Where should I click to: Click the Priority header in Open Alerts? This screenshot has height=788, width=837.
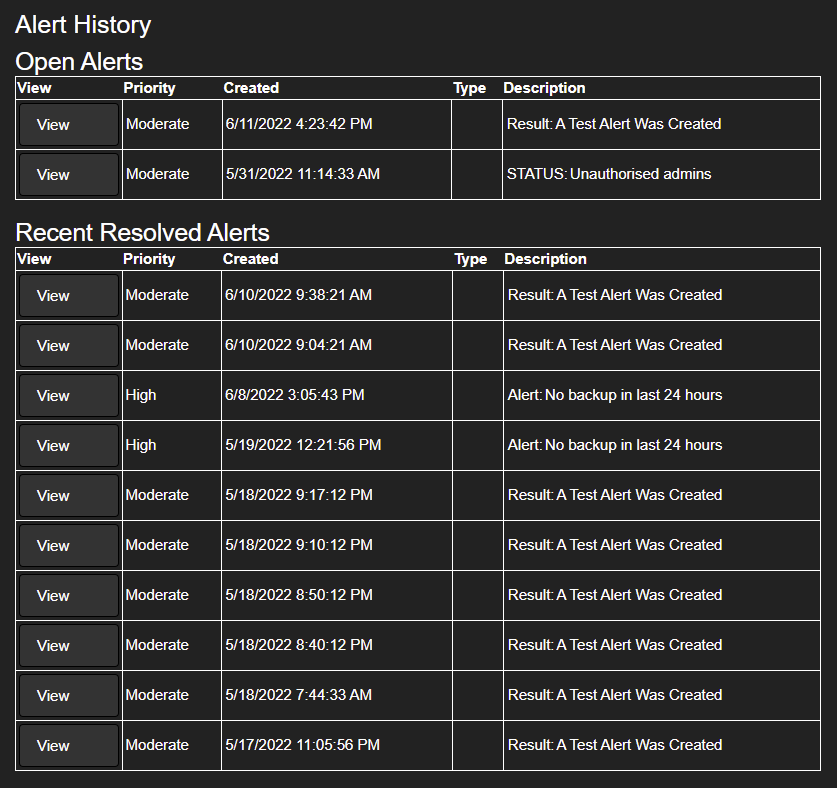click(x=149, y=88)
